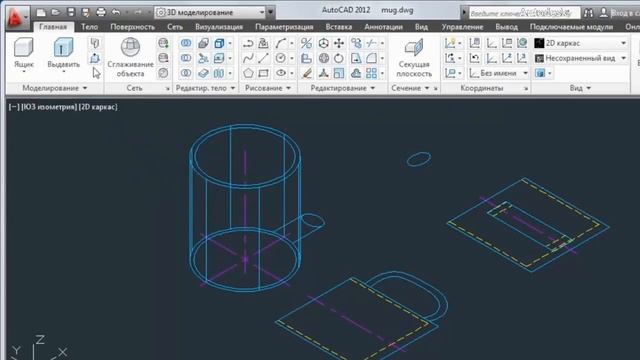The image size is (640, 360).
Task: Open the 2D каркас visual style dropdown in the ribbon
Action: pos(581,43)
